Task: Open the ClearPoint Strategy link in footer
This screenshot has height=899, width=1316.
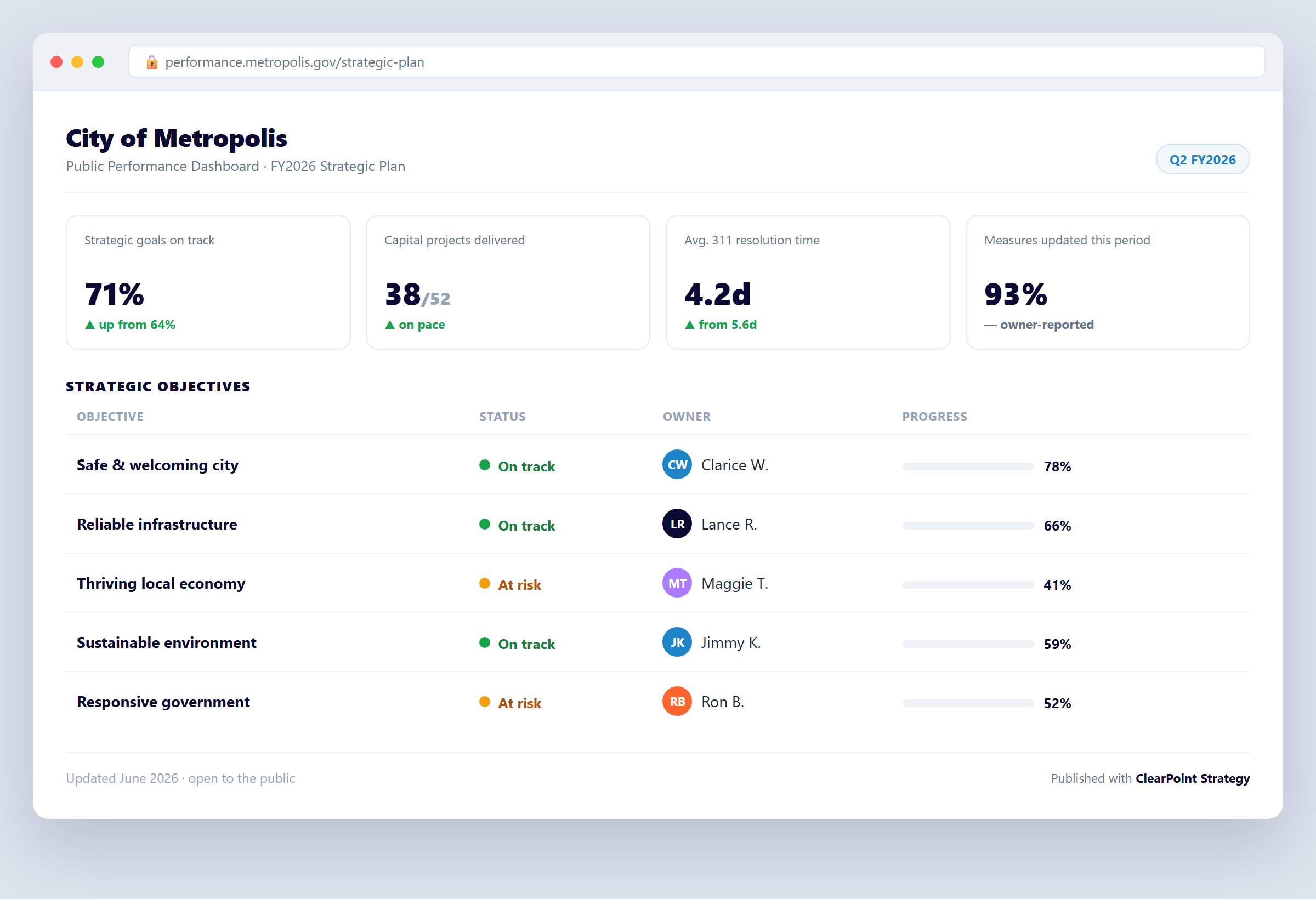Action: pyautogui.click(x=1192, y=778)
